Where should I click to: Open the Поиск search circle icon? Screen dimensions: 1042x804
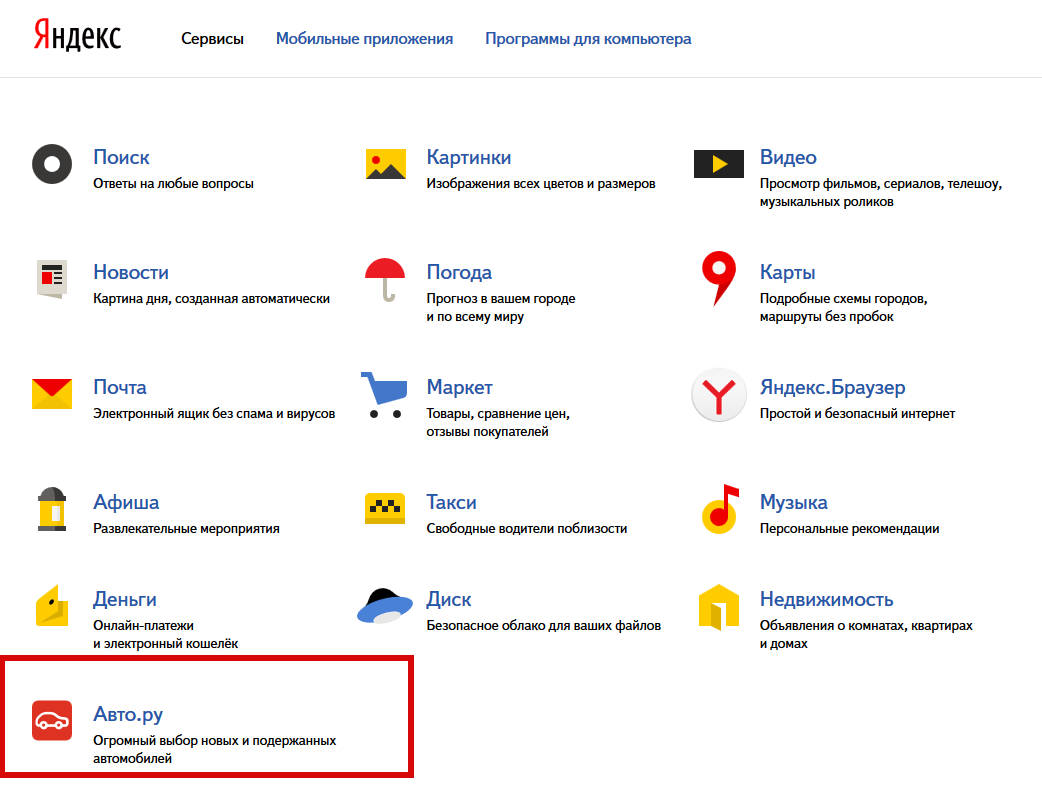(x=52, y=163)
